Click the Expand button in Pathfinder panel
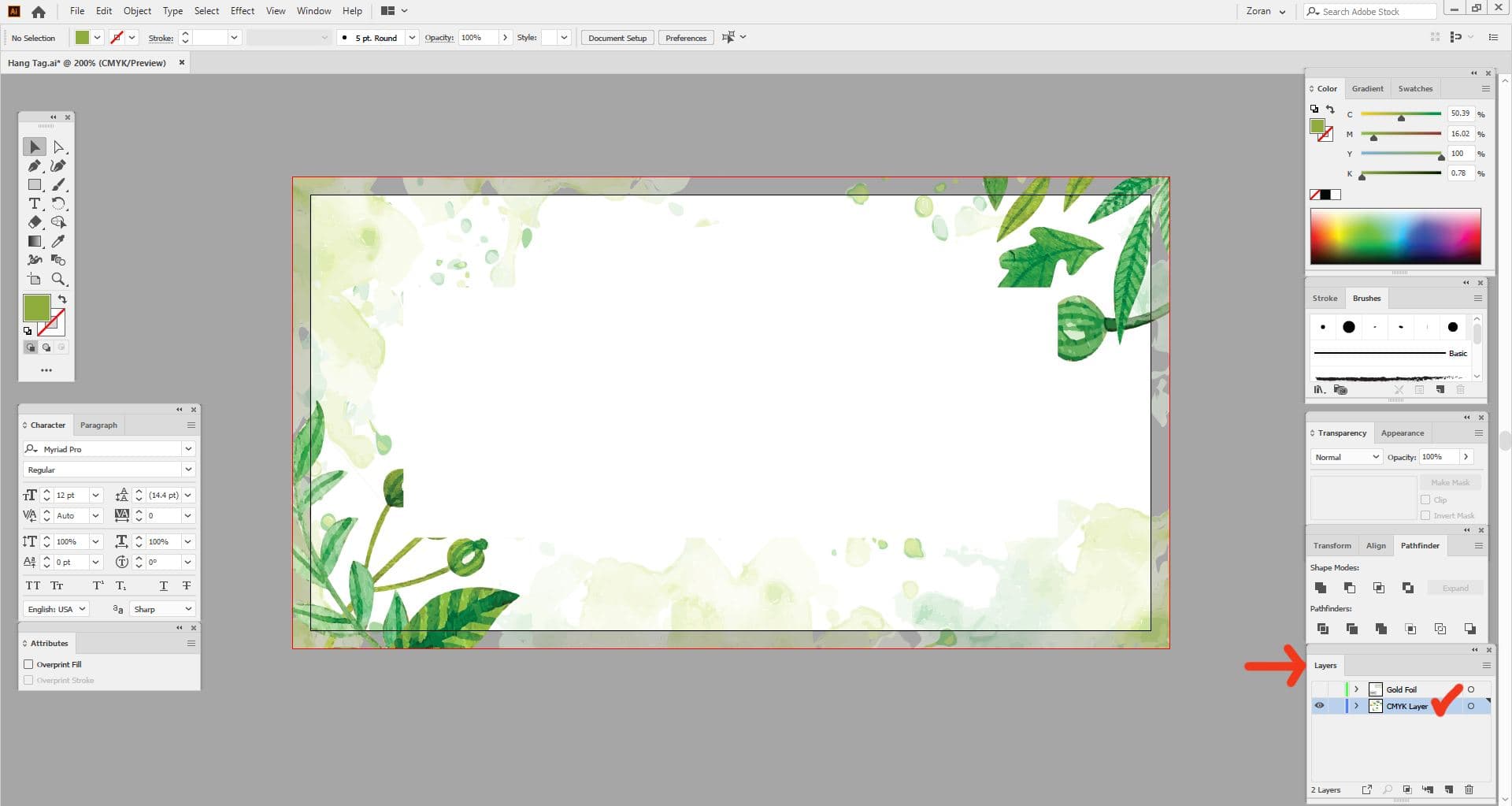This screenshot has width=1512, height=806. coord(1455,588)
